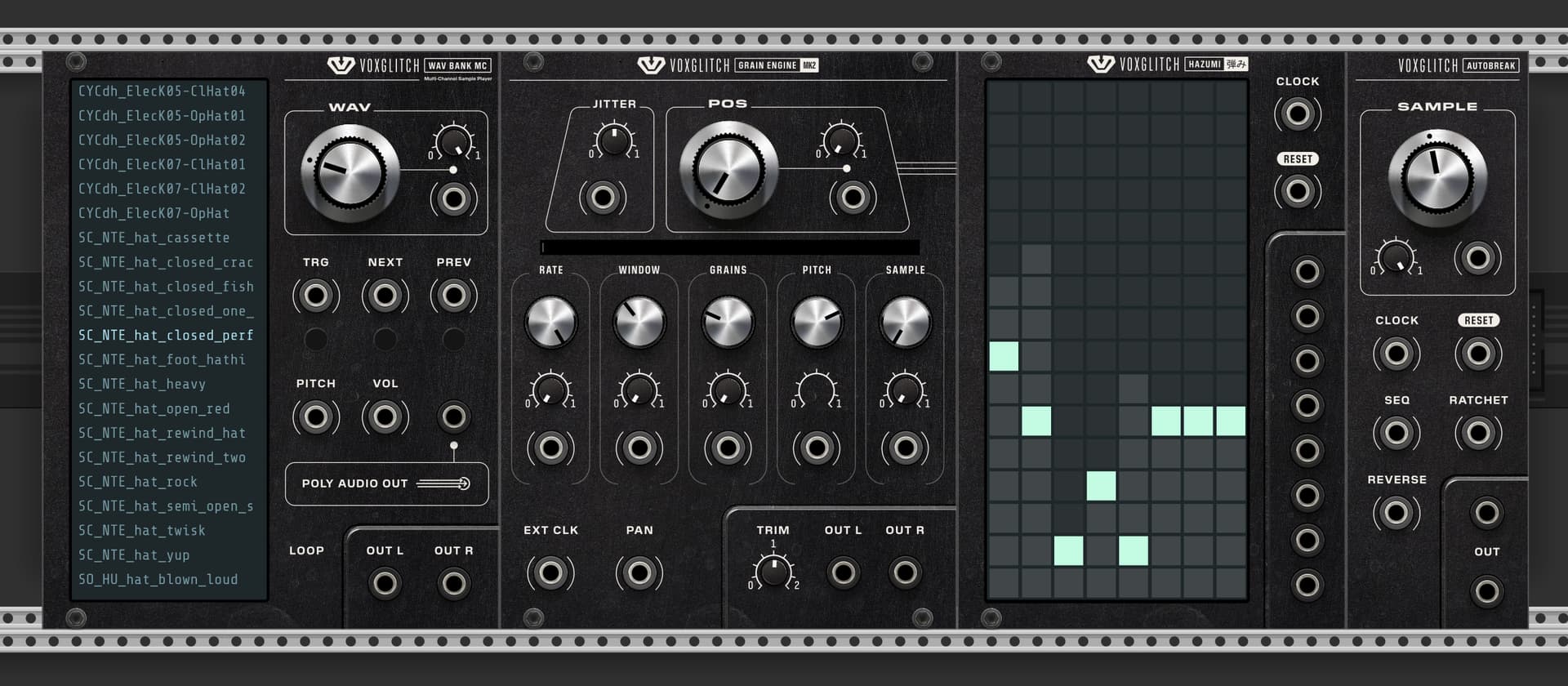The image size is (1568, 686).
Task: Click the RATCHET input jack
Action: tap(1478, 433)
